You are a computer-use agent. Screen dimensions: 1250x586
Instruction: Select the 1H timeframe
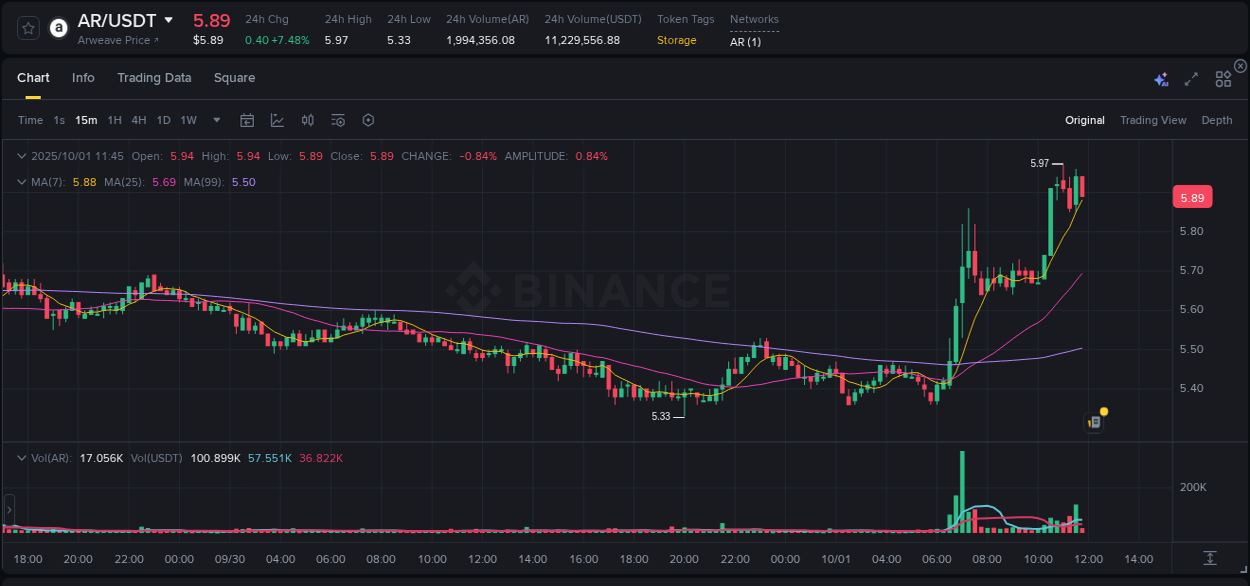[x=114, y=120]
